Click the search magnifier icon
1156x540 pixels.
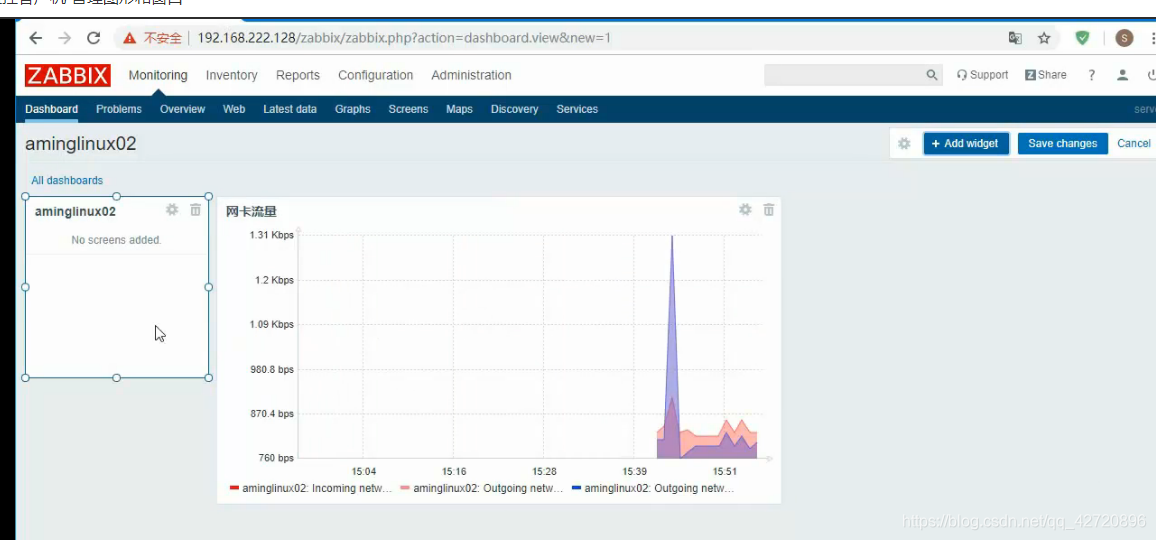931,75
